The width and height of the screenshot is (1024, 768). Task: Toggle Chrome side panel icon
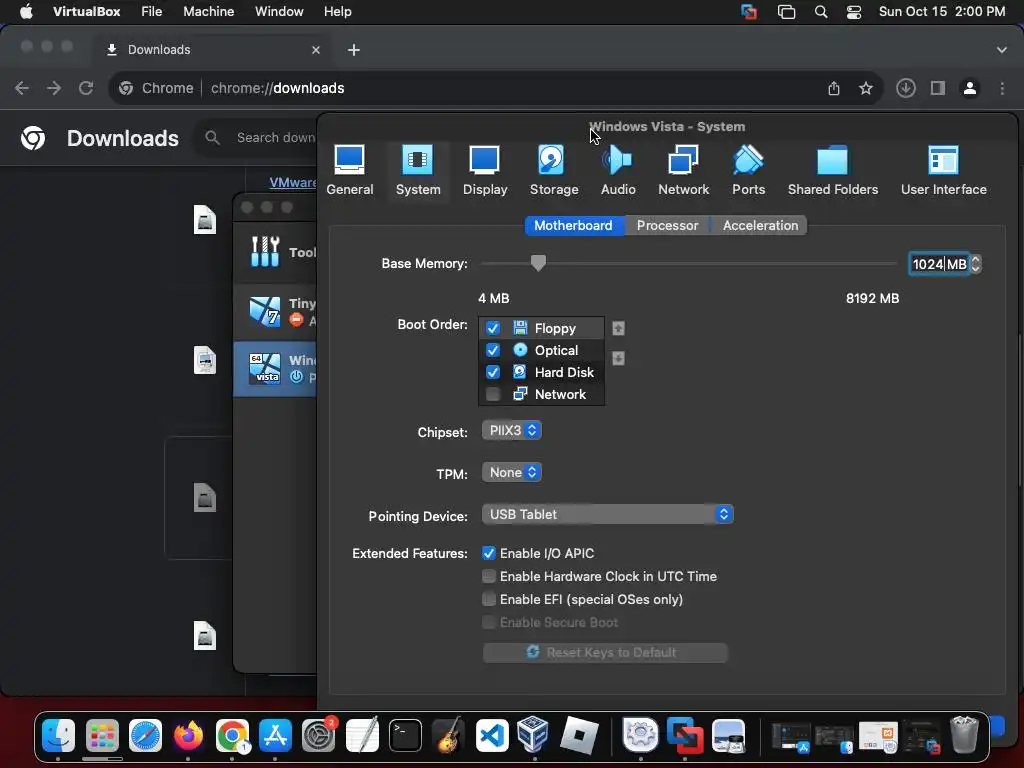pyautogui.click(x=938, y=88)
